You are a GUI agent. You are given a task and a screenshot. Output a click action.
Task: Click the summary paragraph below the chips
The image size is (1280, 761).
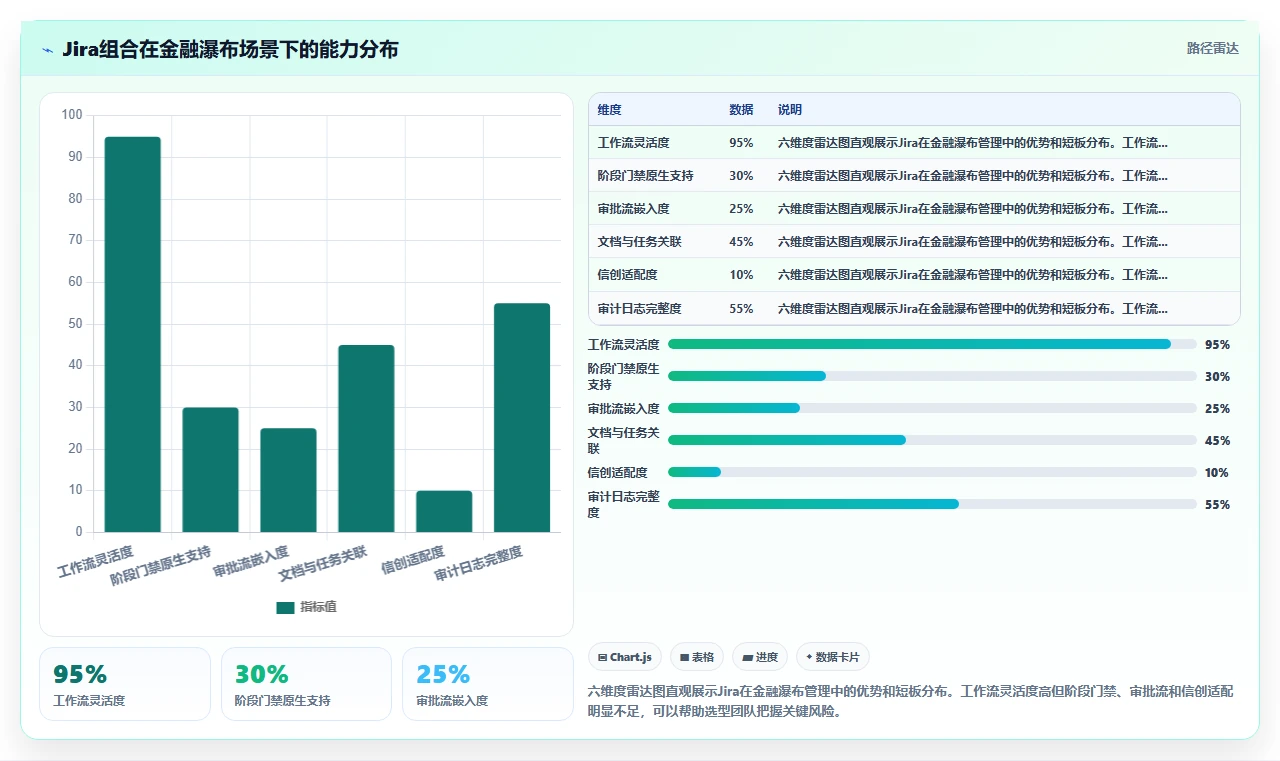912,701
